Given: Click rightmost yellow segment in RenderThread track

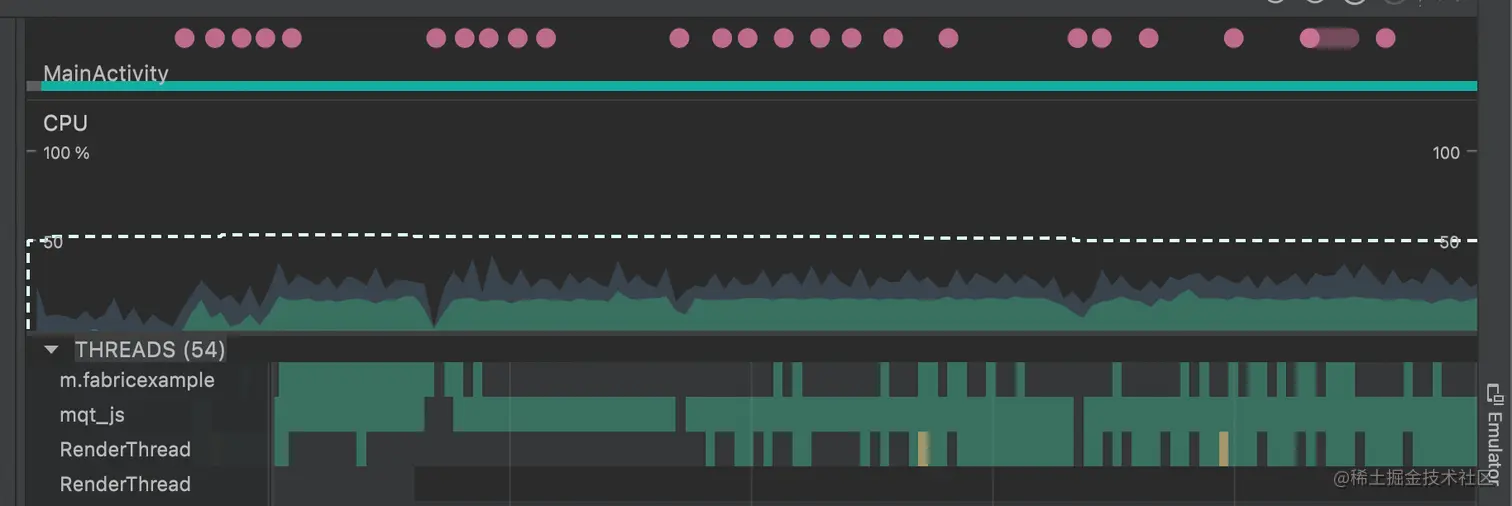Looking at the screenshot, I should click(1223, 449).
